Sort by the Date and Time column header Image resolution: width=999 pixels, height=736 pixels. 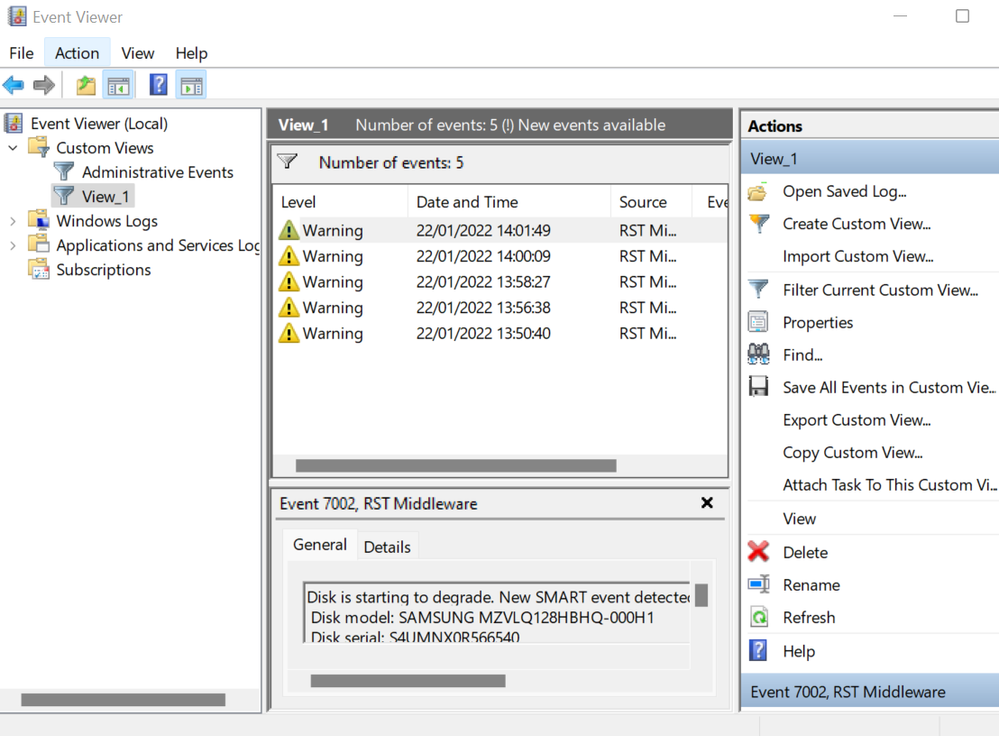point(509,202)
